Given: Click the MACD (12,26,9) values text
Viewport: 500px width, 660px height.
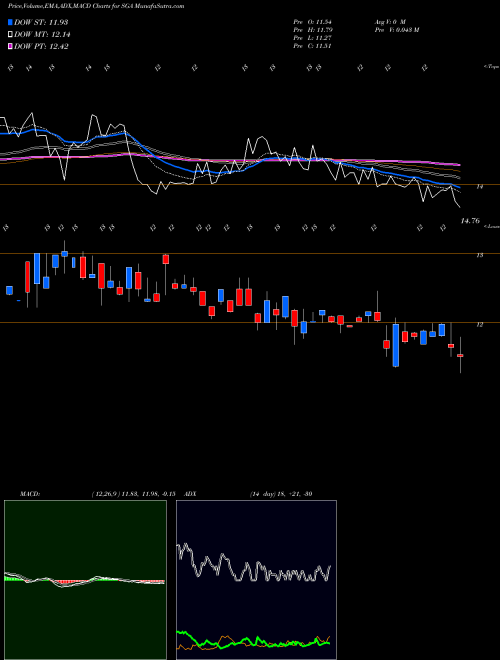Looking at the screenshot, I should [x=133, y=494].
